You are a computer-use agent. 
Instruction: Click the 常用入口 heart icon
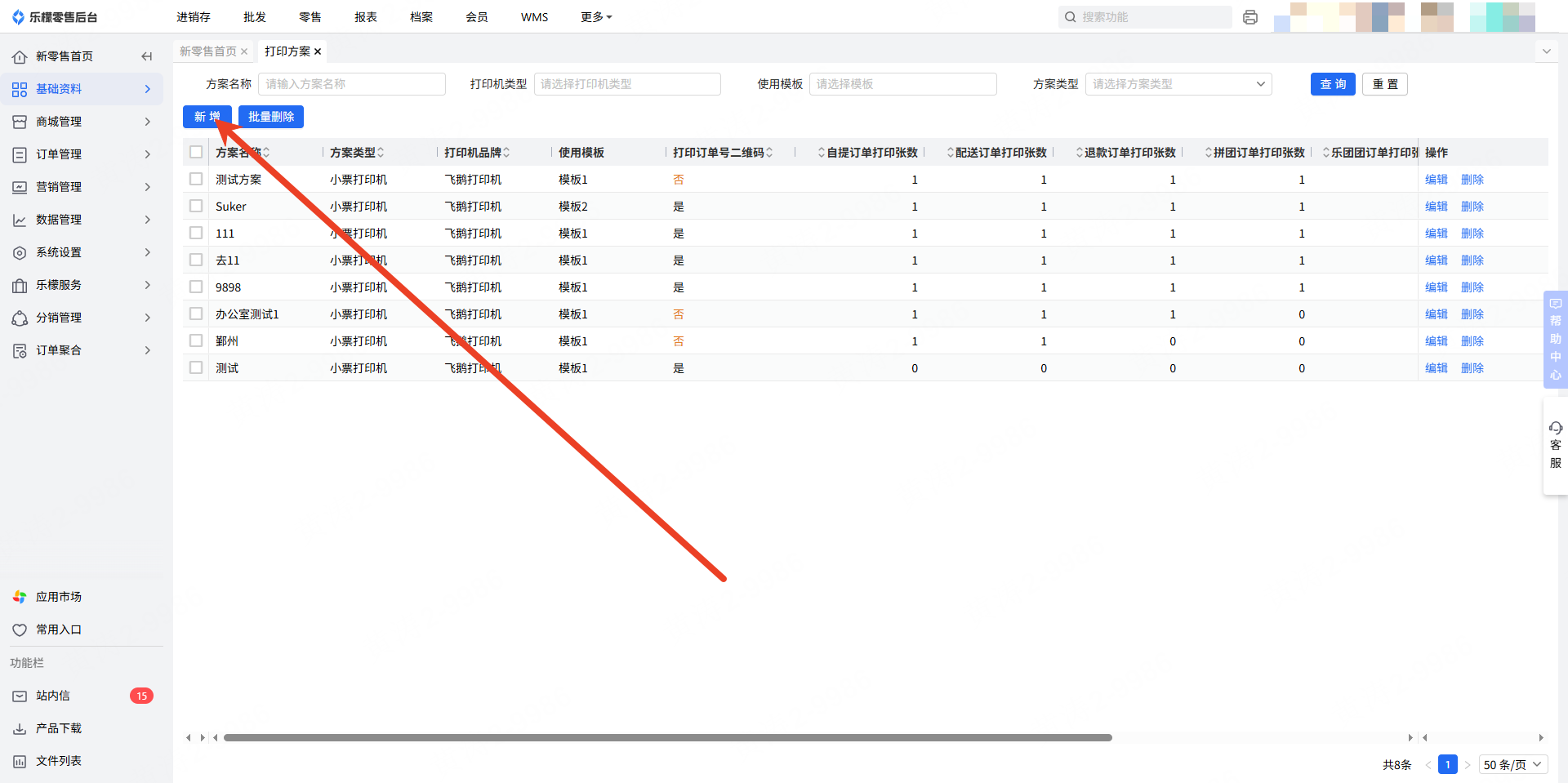pos(20,630)
